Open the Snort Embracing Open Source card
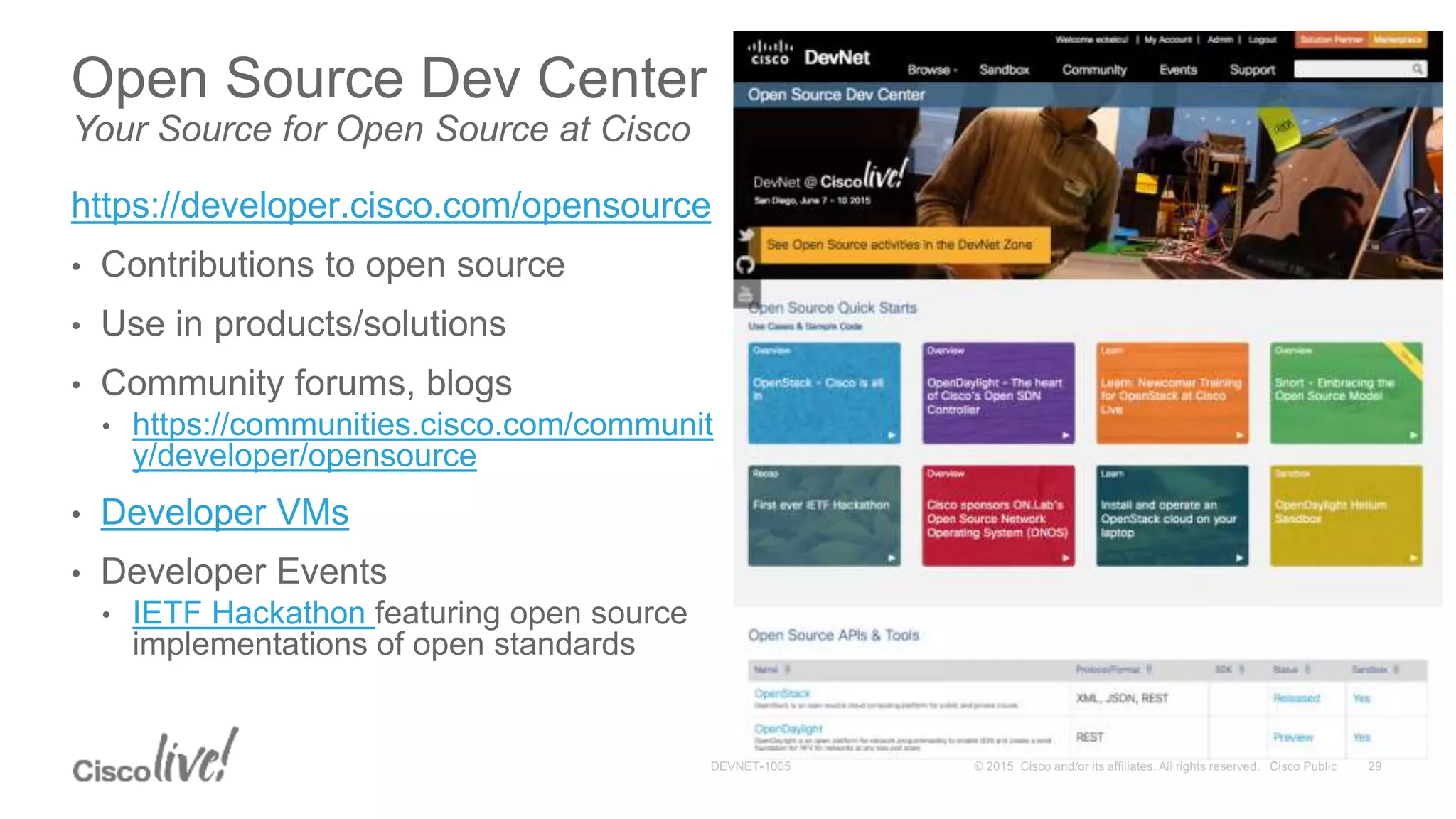 [1346, 393]
